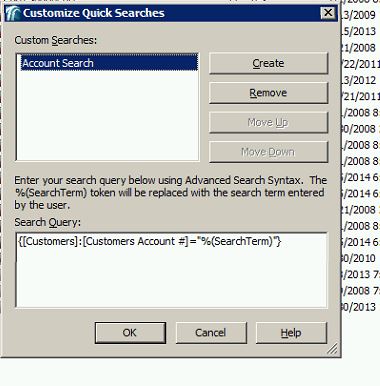Click the Custom Searches label
Viewport: 380px width, 386px height.
(55, 40)
